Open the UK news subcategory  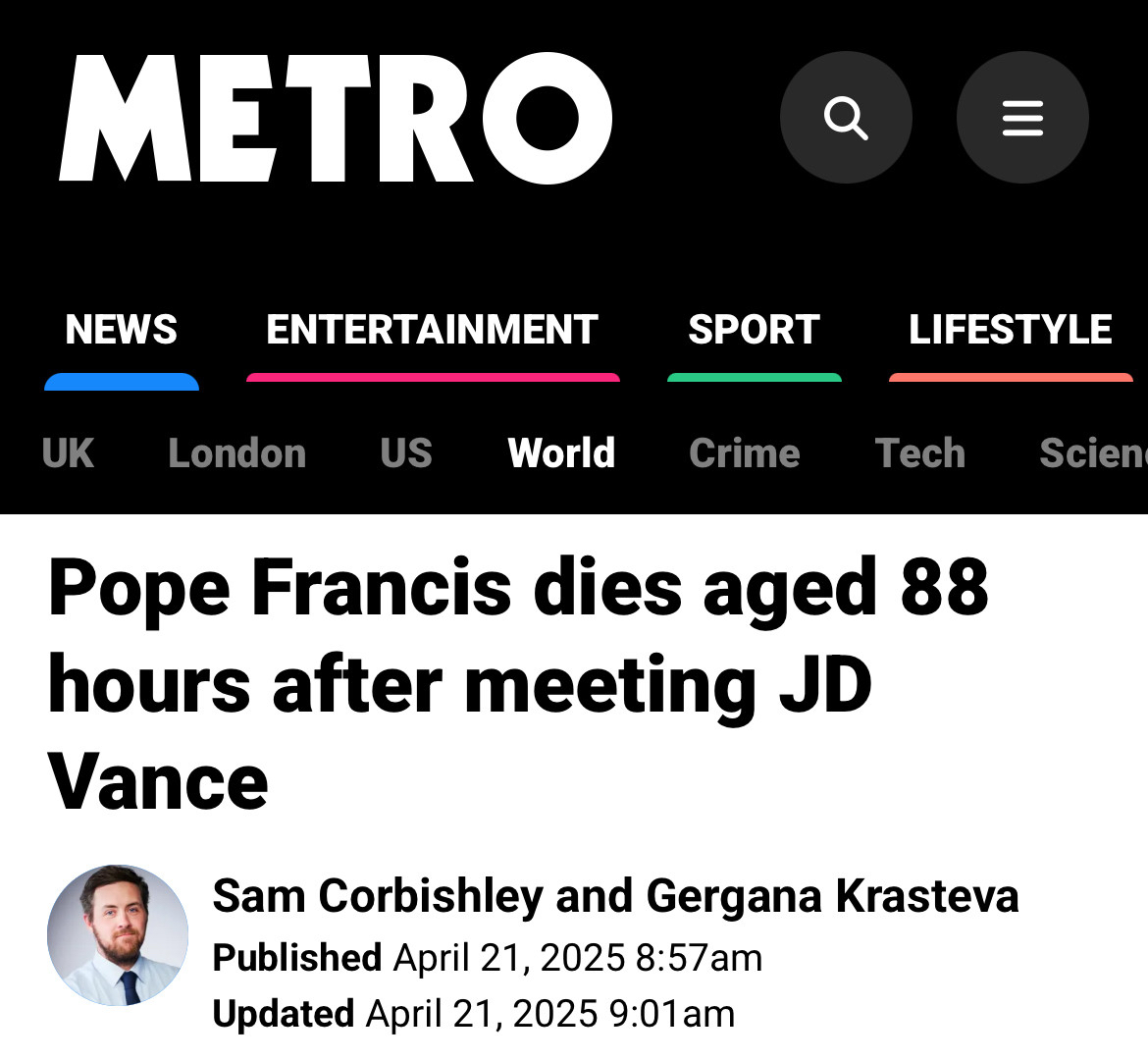tap(68, 453)
